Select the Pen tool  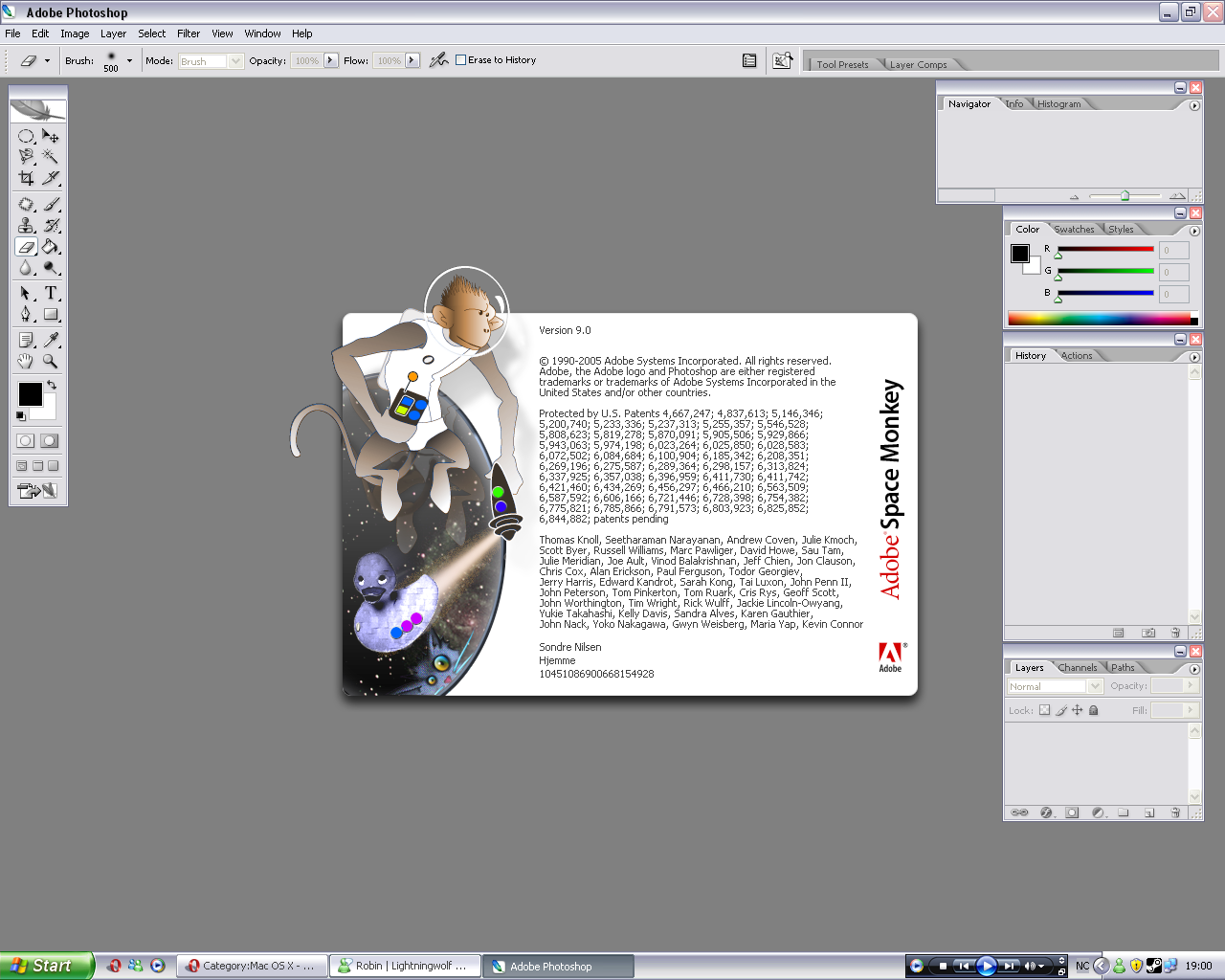point(26,314)
